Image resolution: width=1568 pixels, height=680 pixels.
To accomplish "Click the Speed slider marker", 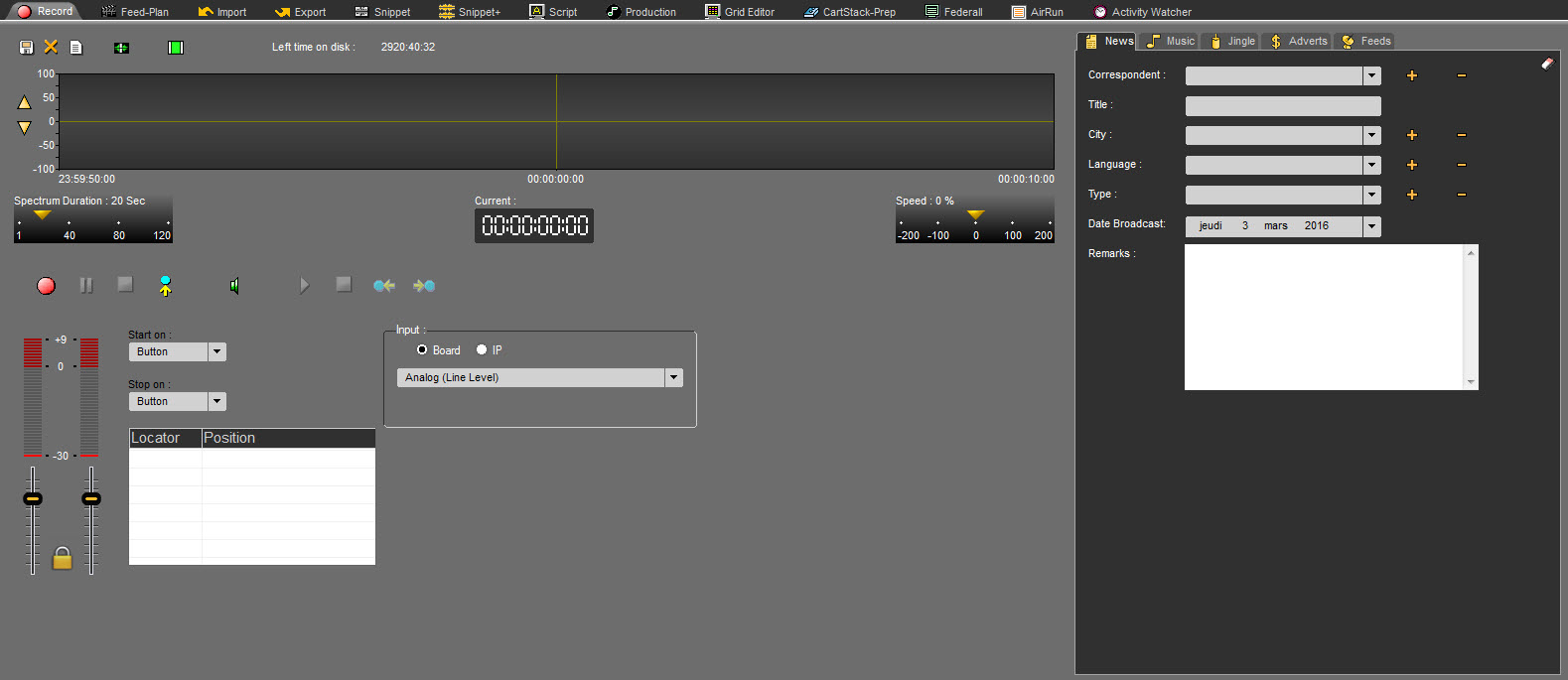I will tap(976, 214).
